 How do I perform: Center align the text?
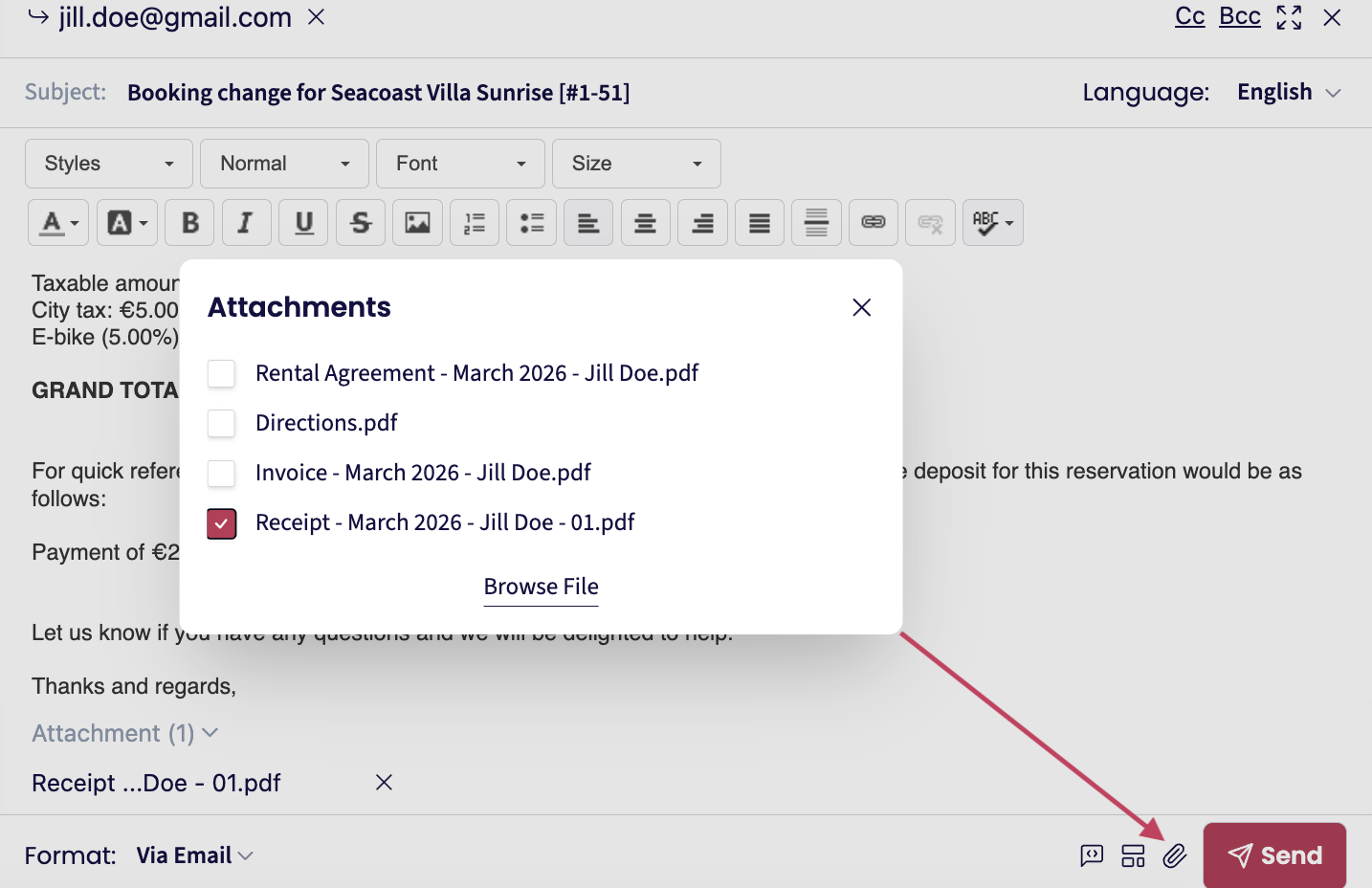click(x=646, y=223)
